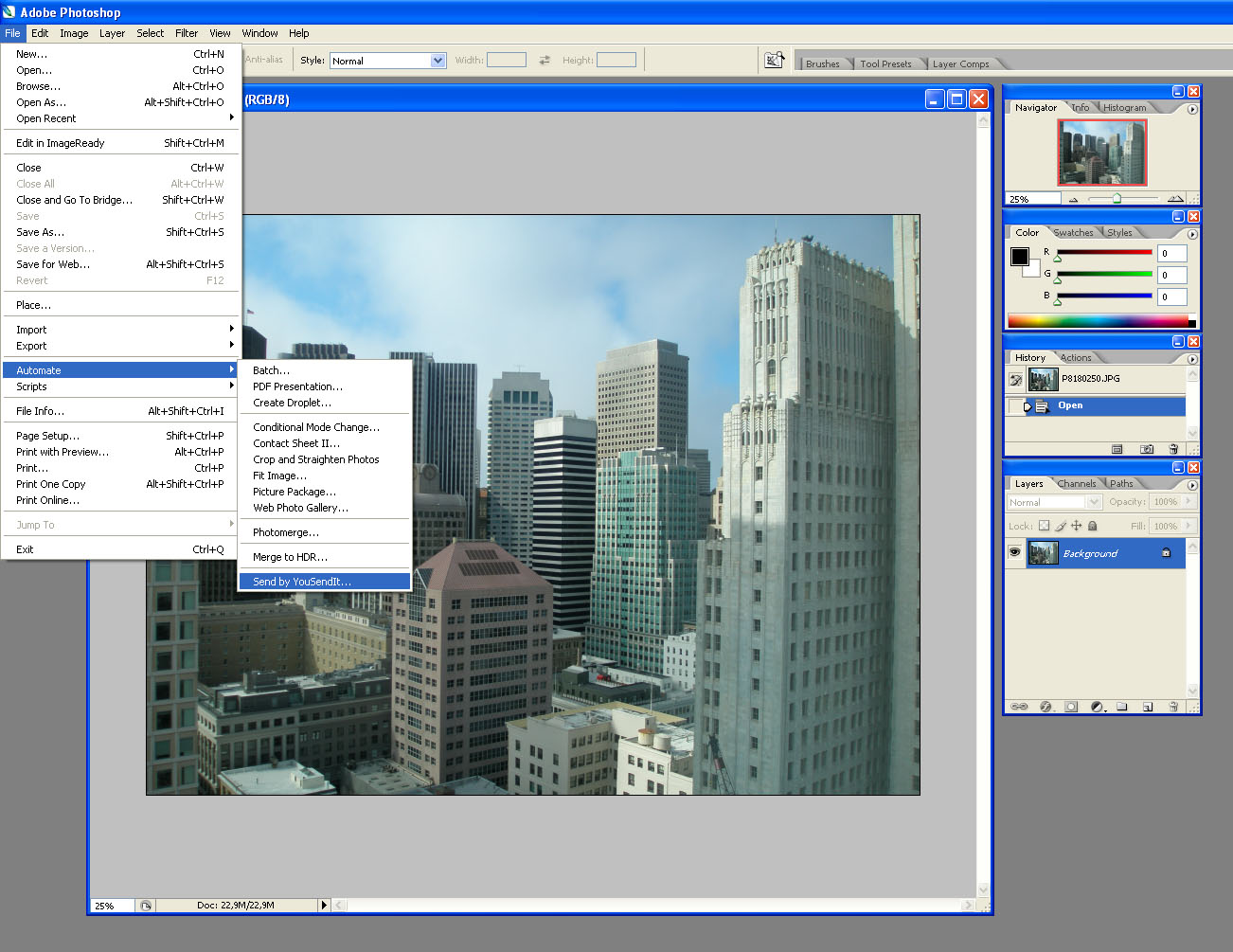Open the Style dropdown in options bar
The width and height of the screenshot is (1233, 952).
coord(438,61)
